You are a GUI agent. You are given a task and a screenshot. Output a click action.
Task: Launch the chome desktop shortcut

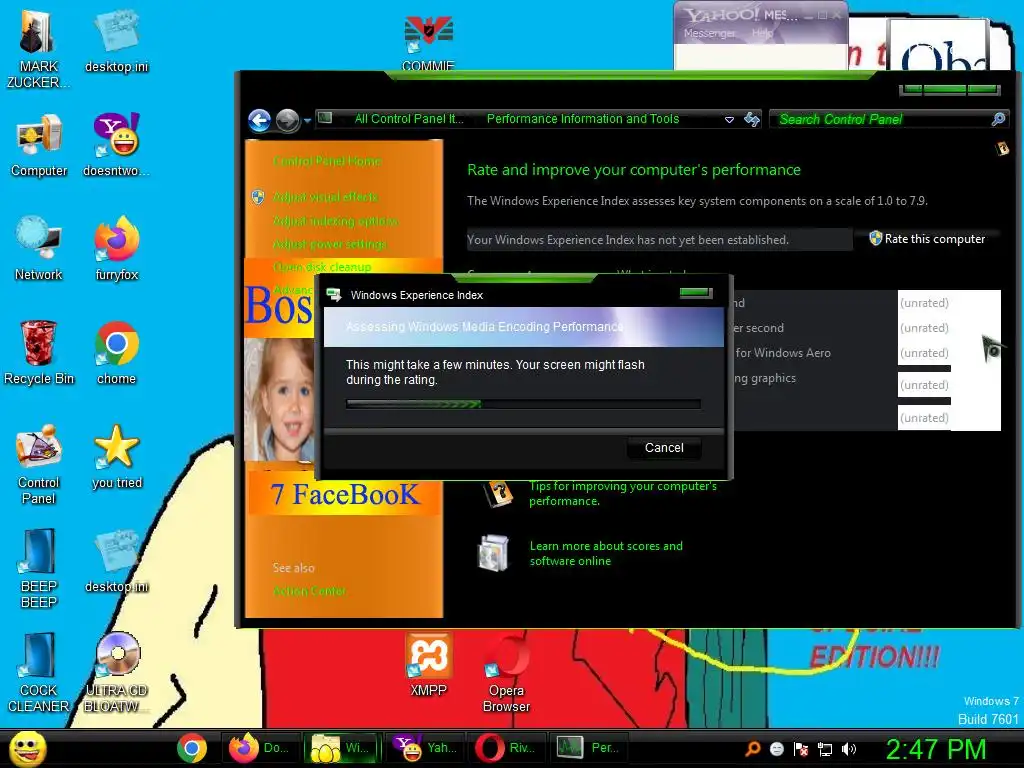(x=116, y=353)
